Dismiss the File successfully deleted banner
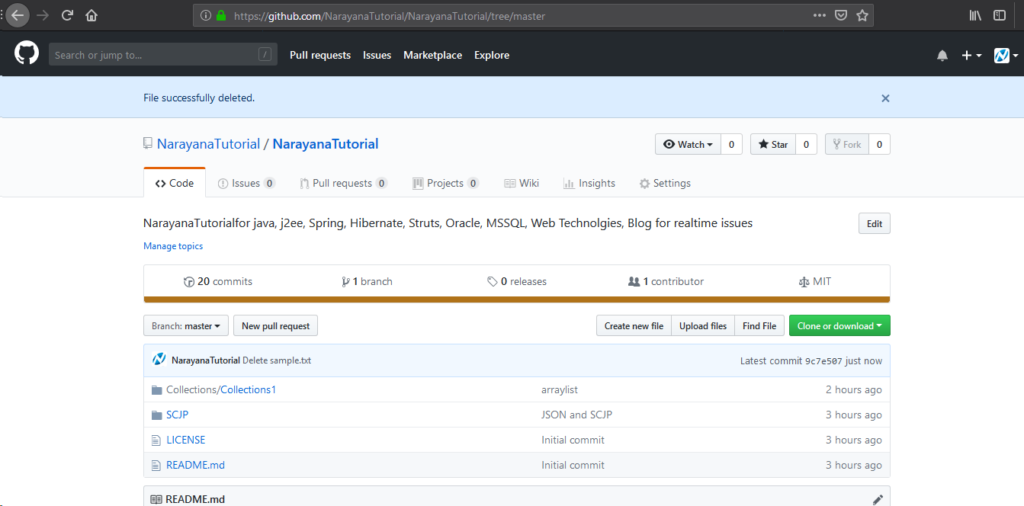This screenshot has width=1024, height=506. click(x=886, y=99)
